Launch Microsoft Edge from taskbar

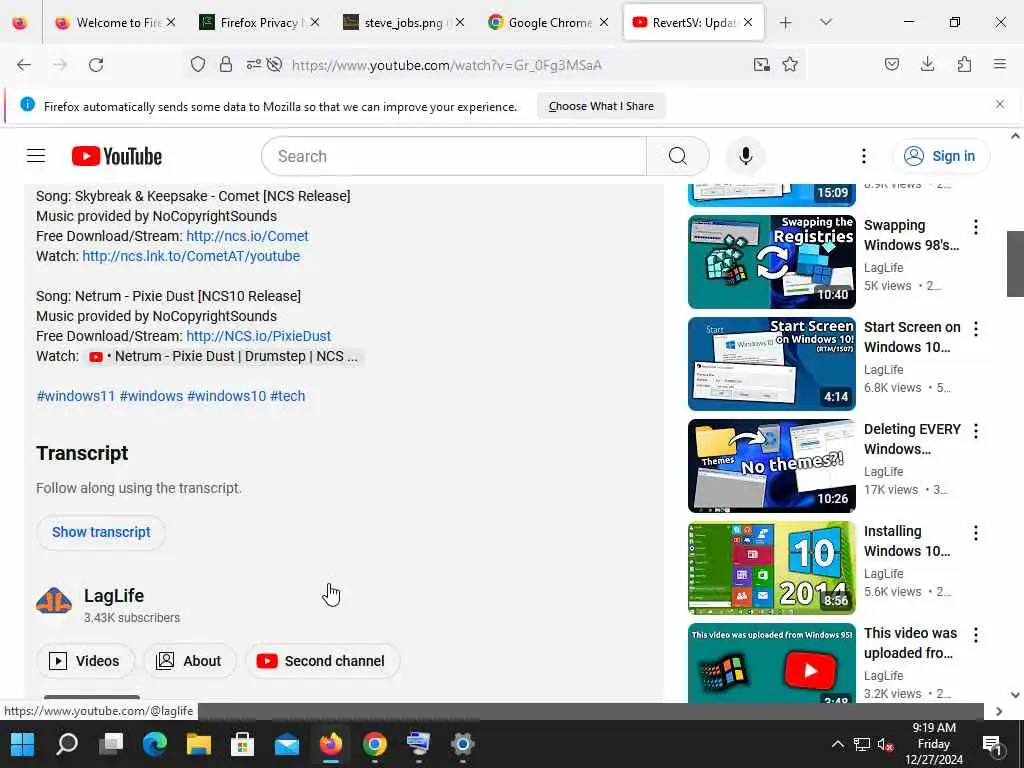(x=155, y=744)
